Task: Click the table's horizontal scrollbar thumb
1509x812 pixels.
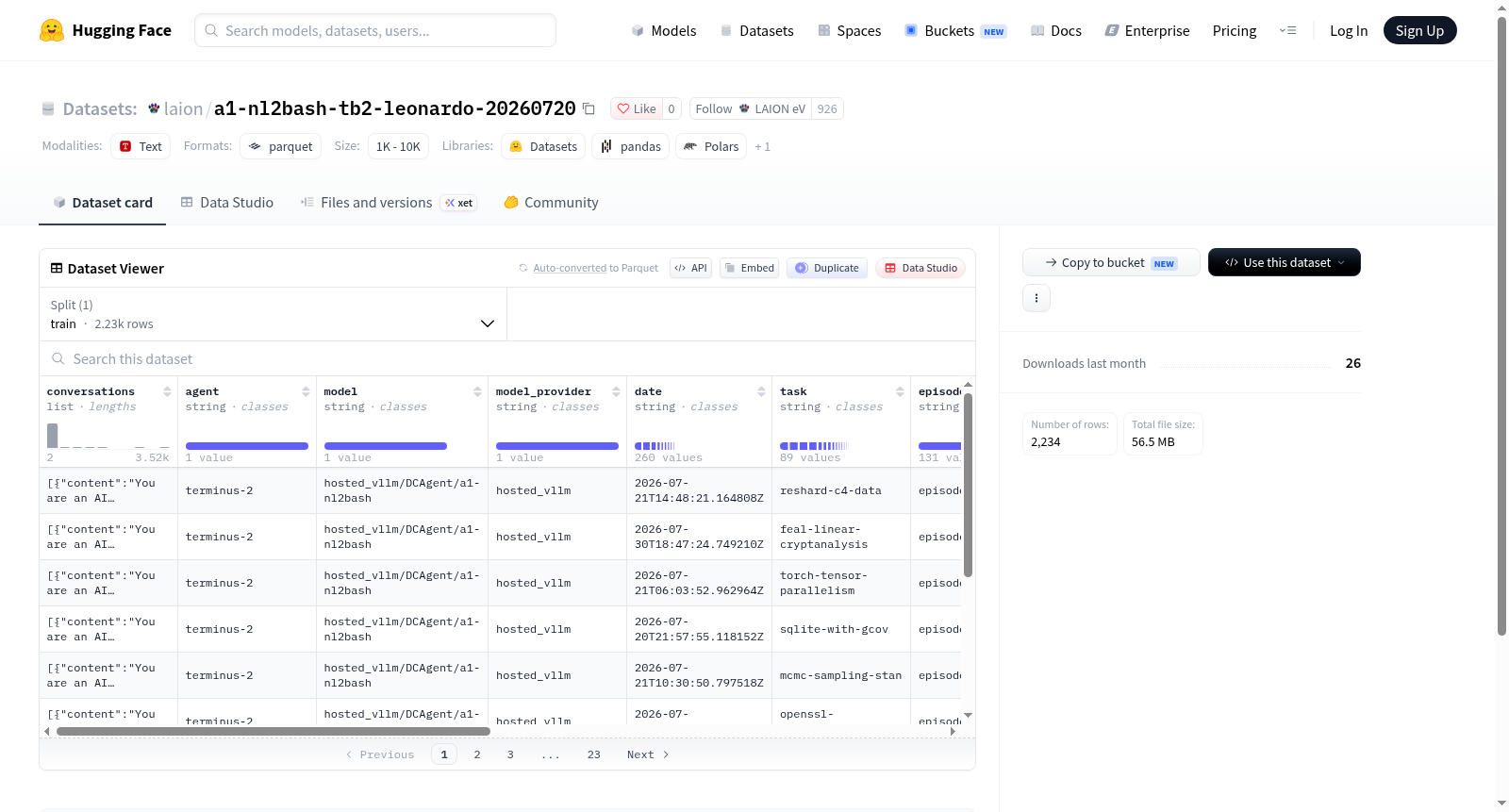Action: tap(274, 731)
